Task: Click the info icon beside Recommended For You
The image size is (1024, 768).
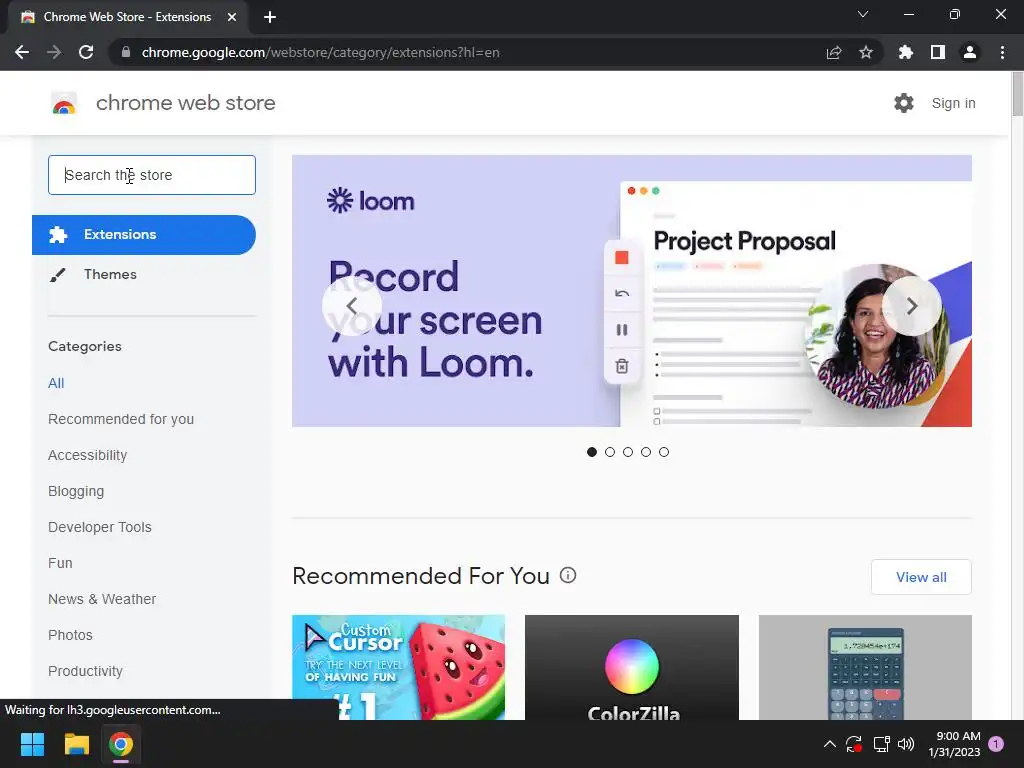Action: pyautogui.click(x=568, y=575)
